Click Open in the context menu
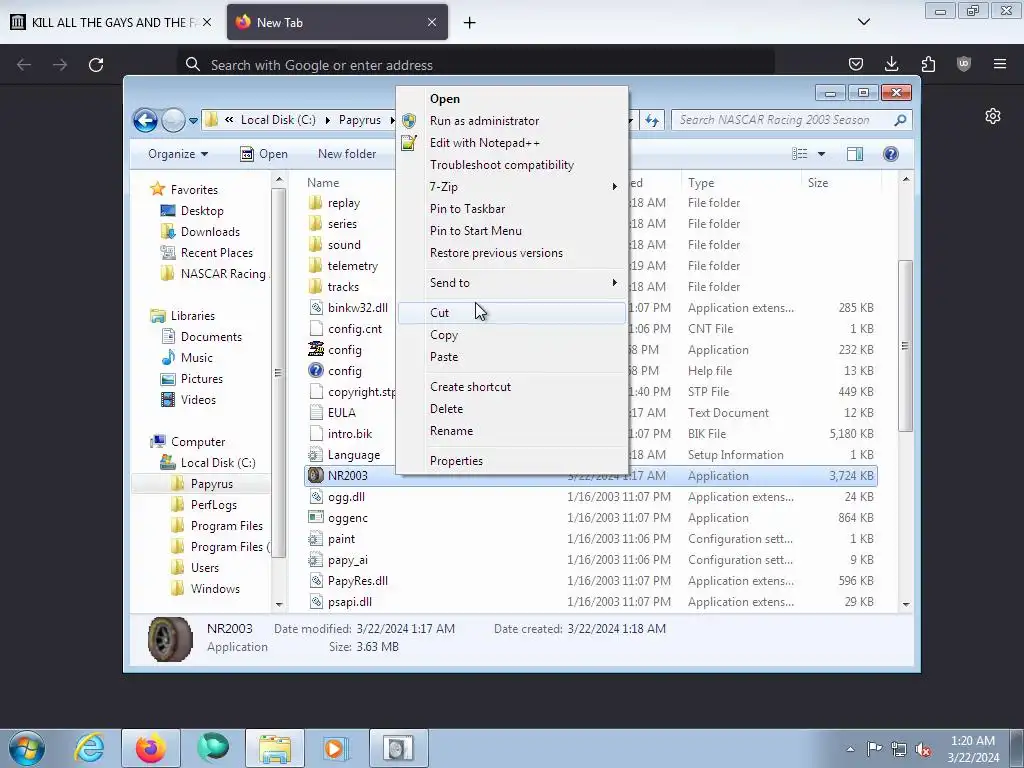 tap(444, 99)
